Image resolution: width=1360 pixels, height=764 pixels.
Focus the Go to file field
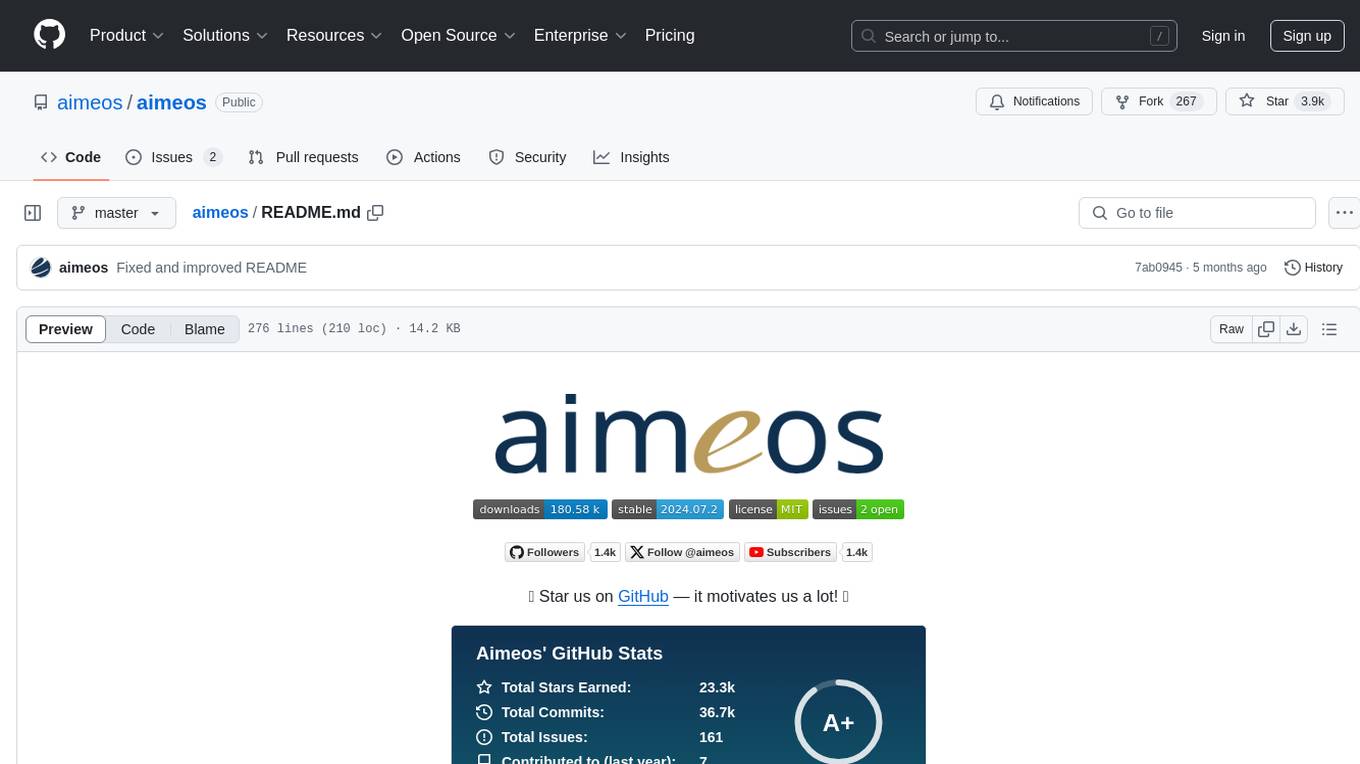tap(1197, 213)
